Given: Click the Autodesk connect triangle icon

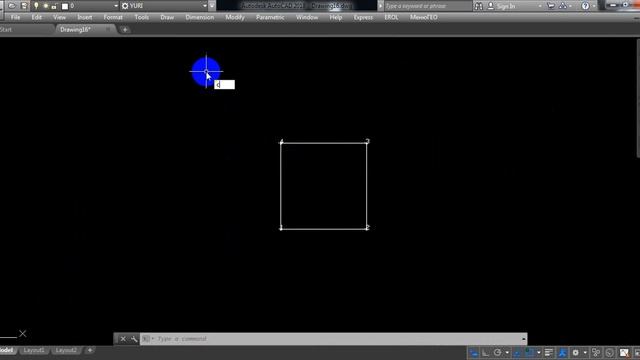Looking at the screenshot, I should tap(563, 6).
